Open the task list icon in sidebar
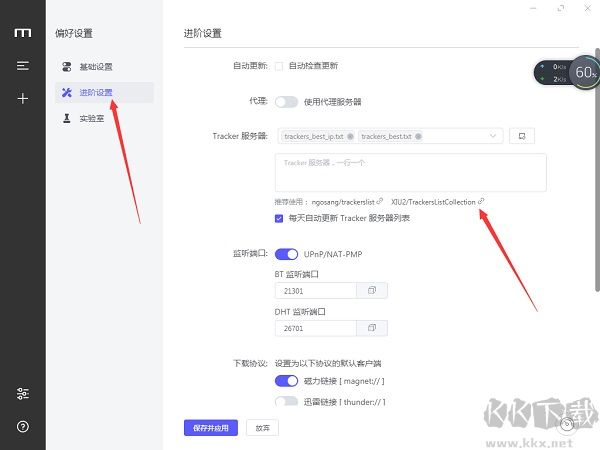 23,66
